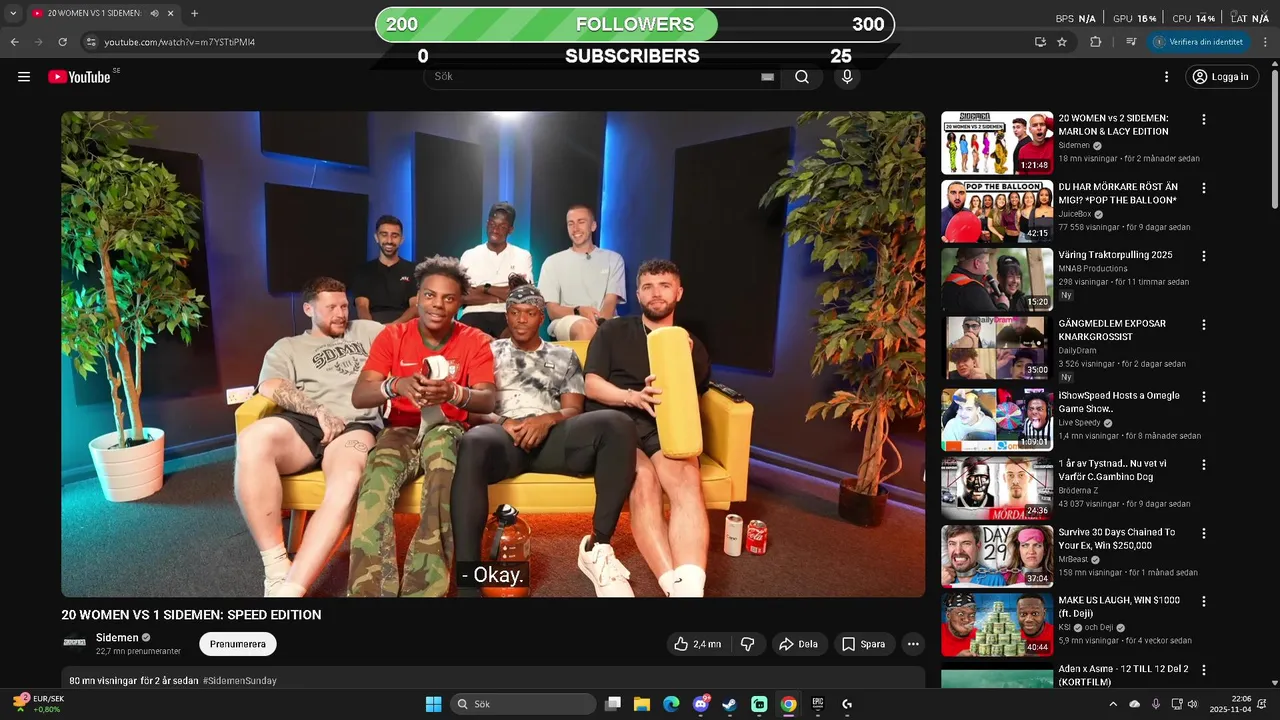Image resolution: width=1280 pixels, height=720 pixels.
Task: Open MAKE US LAUGH, WIN $1000 thumbnail
Action: (997, 625)
